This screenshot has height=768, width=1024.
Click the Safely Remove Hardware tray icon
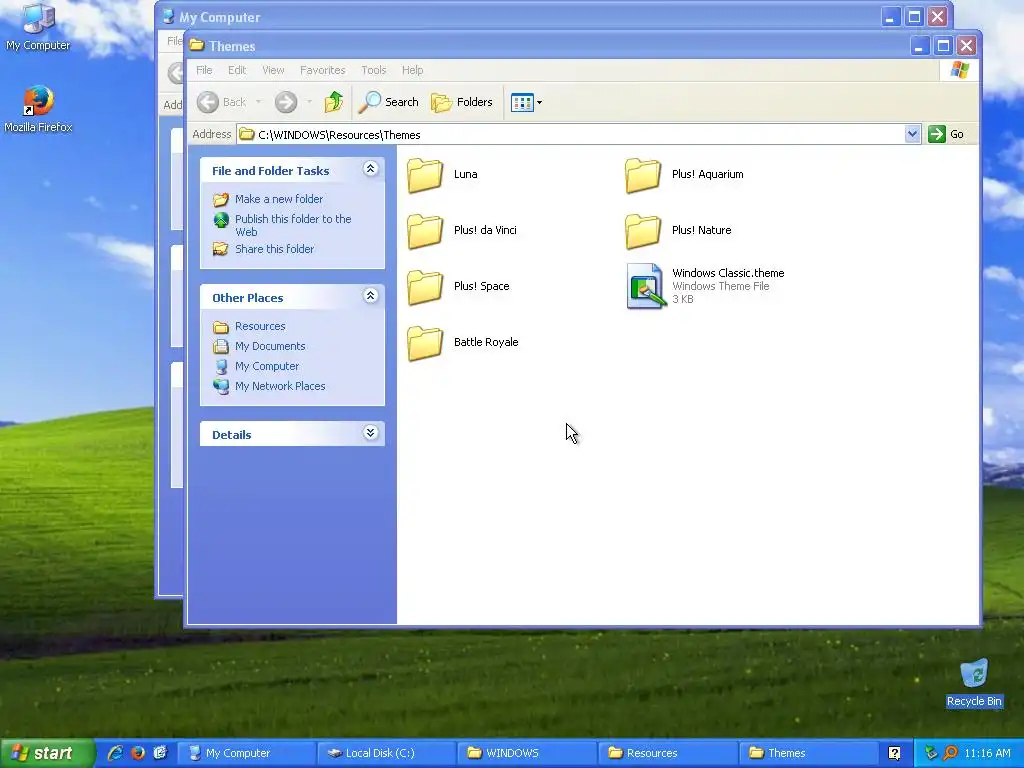(931, 753)
